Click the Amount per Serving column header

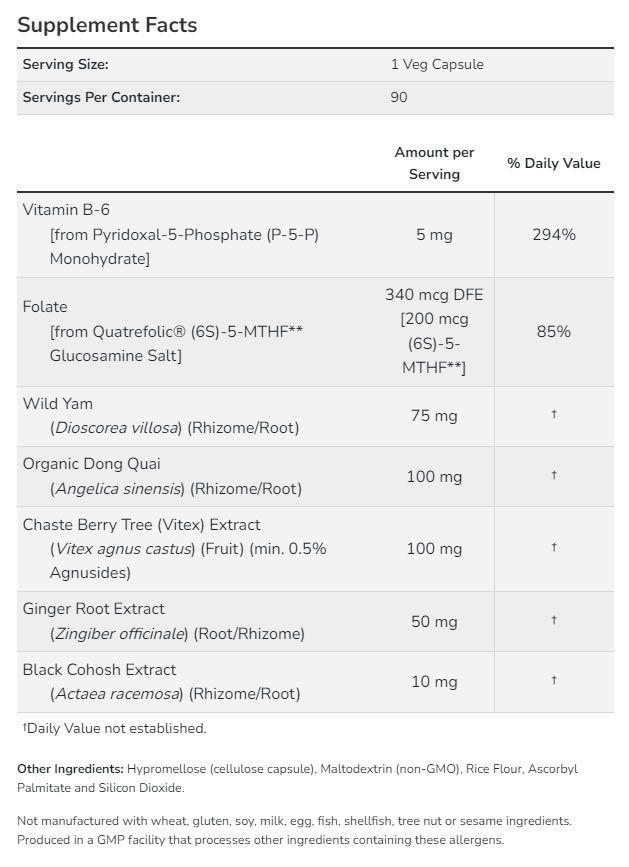434,163
